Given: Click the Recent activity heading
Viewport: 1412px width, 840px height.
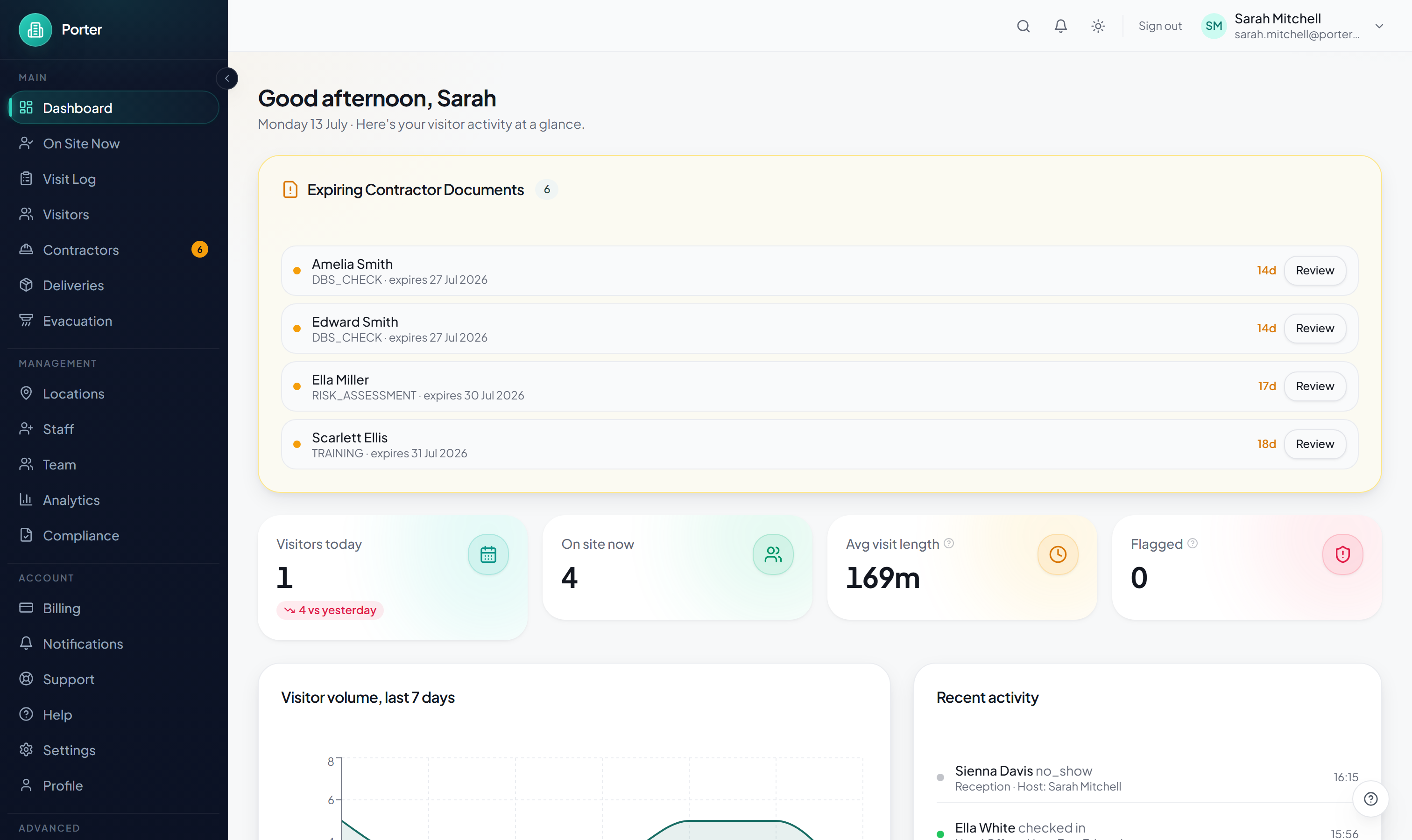Looking at the screenshot, I should (987, 697).
